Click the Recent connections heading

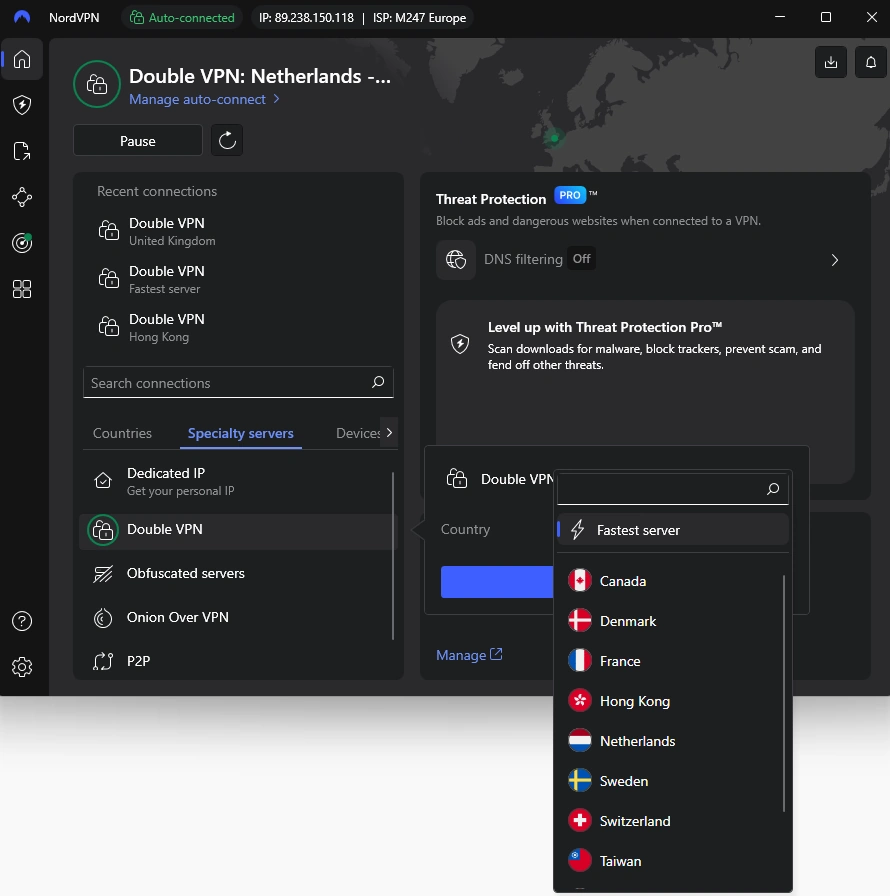point(157,191)
